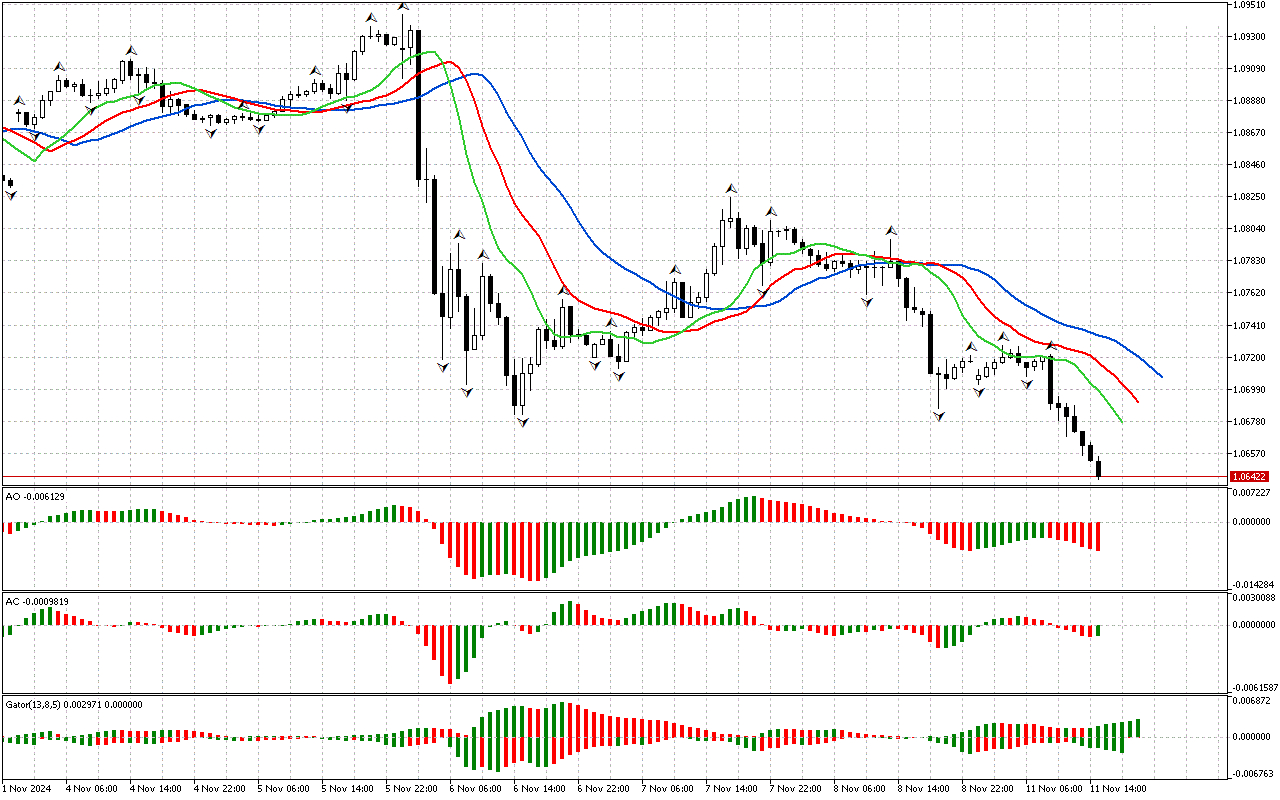Click the AO scale value 0.007227

click(1251, 493)
